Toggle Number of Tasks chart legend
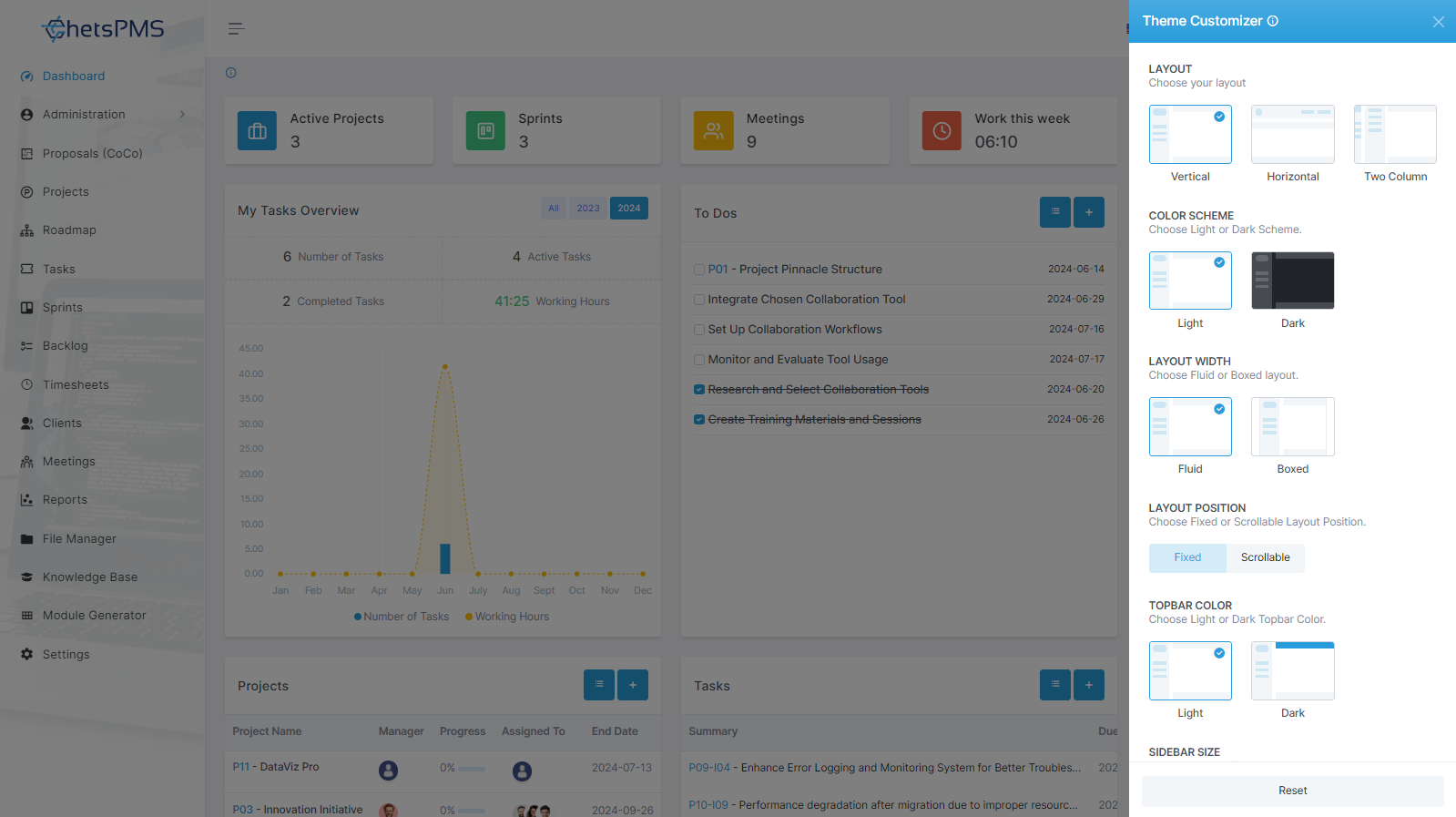 tap(402, 617)
